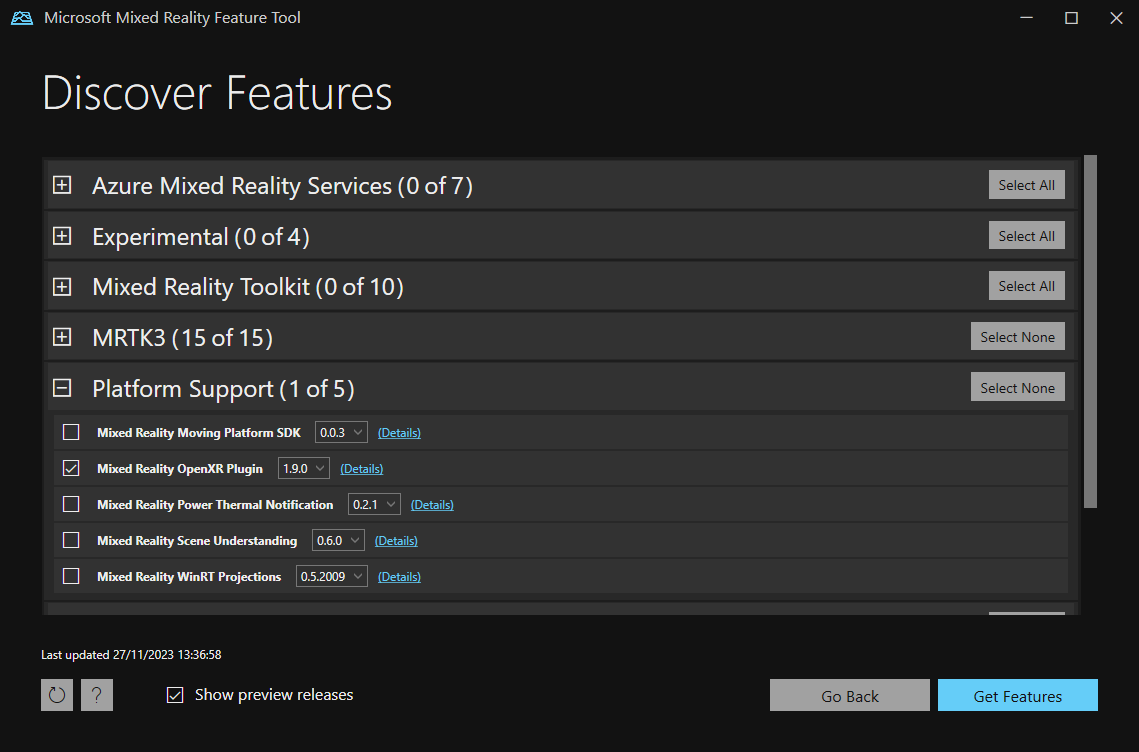
Task: Expand Mixed Reality Toolkit plus icon
Action: pos(62,286)
